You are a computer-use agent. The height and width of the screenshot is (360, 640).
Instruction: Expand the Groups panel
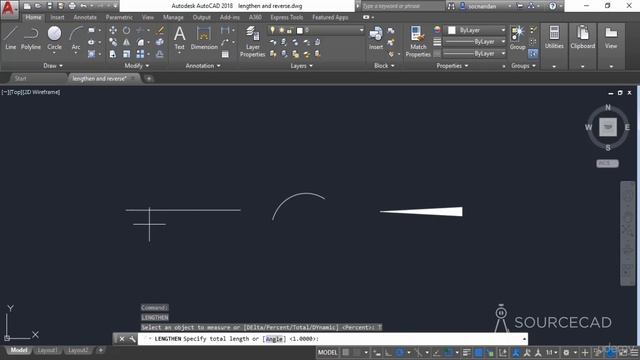523,66
